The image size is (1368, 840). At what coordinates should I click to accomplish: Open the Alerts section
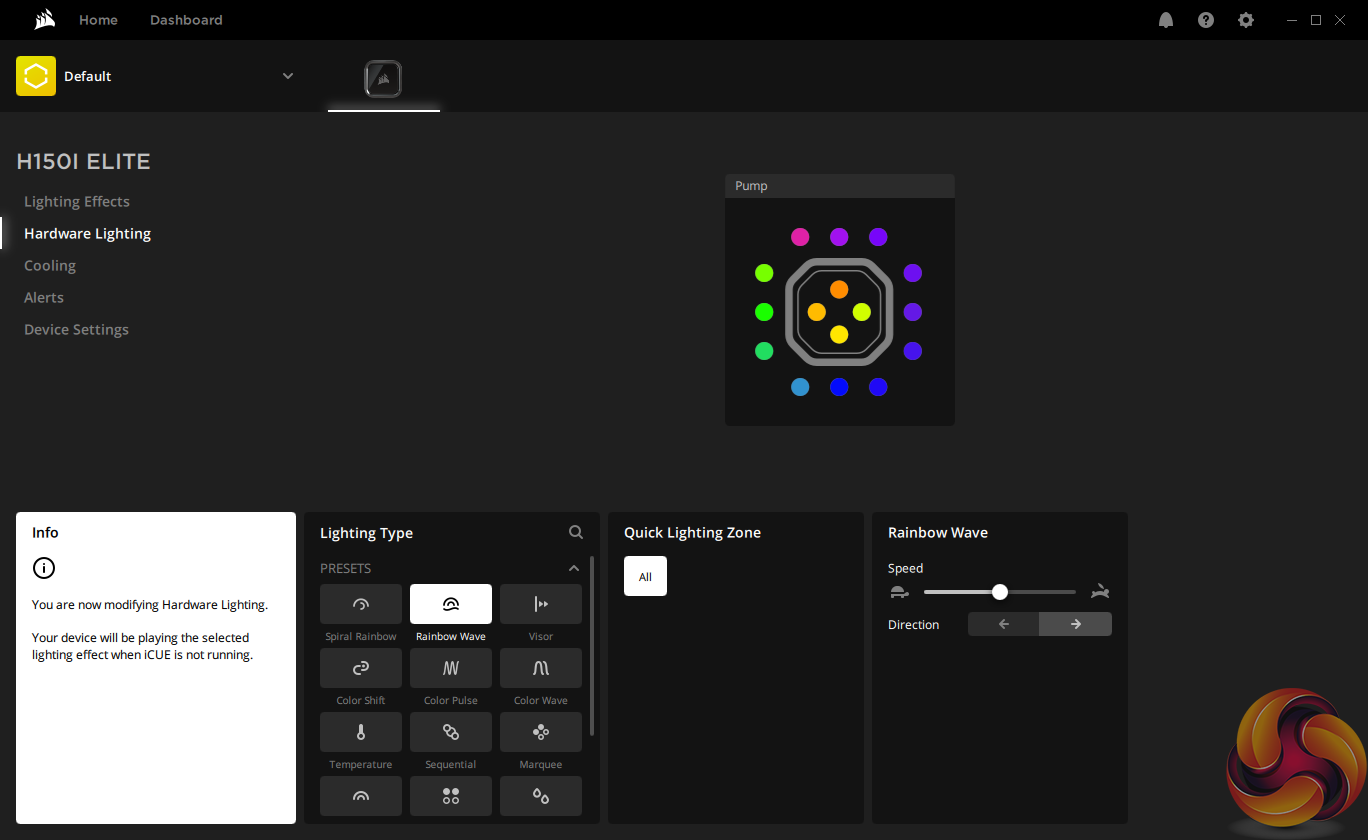tap(44, 297)
